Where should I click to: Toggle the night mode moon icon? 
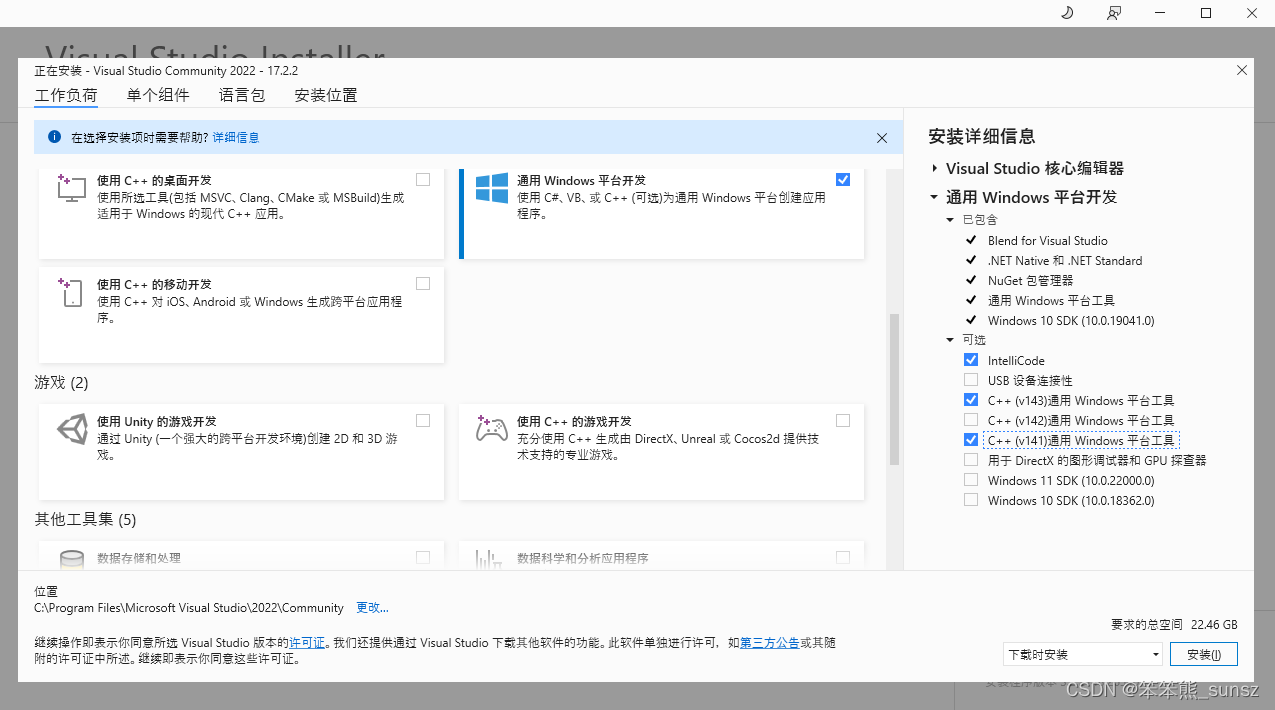coord(1067,13)
